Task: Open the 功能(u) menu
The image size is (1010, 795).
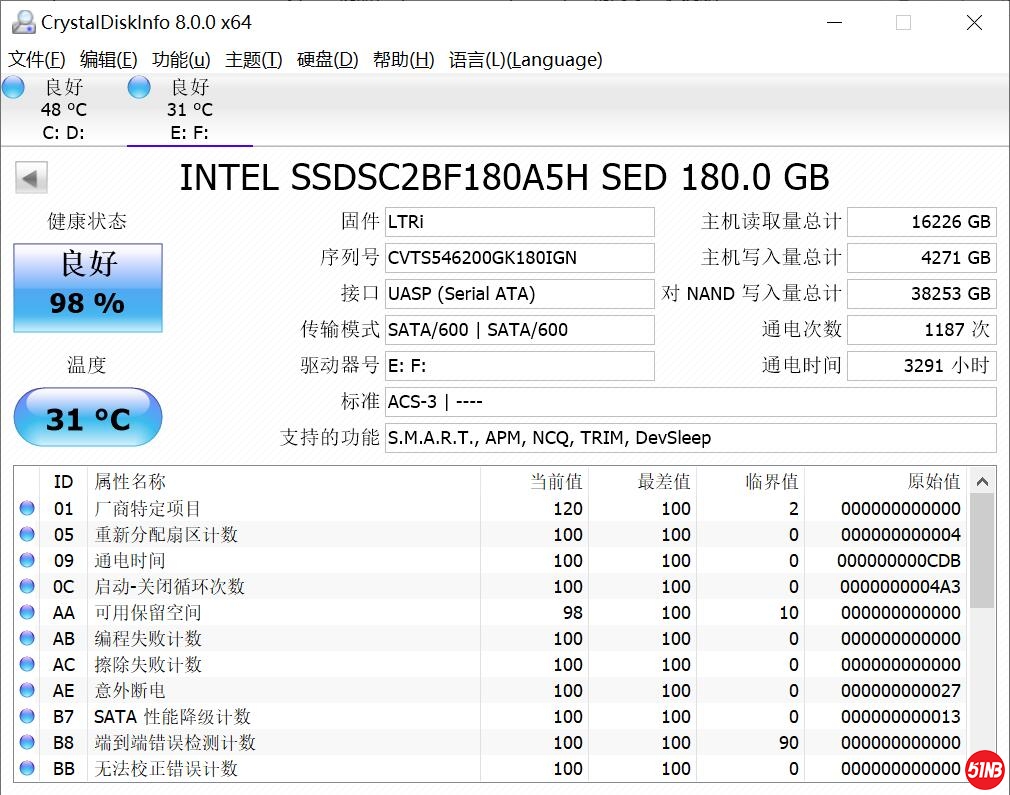Action: tap(181, 60)
